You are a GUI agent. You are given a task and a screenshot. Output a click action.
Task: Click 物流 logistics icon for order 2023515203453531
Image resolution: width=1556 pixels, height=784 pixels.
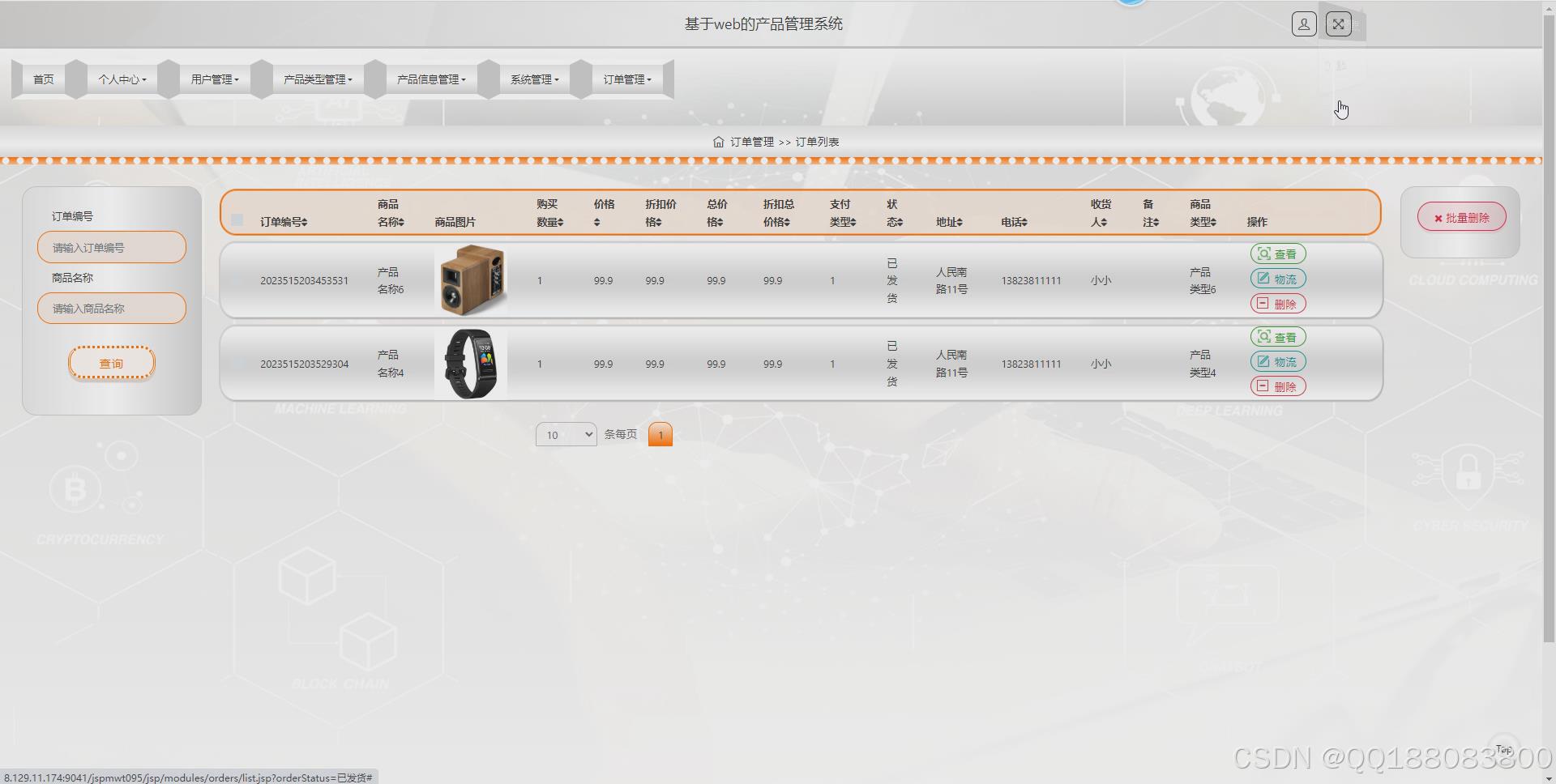[1278, 278]
